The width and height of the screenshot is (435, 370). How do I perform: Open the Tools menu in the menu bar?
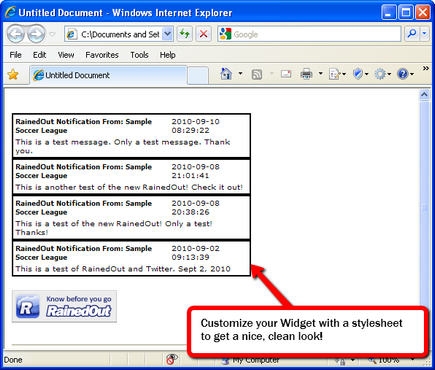(139, 55)
